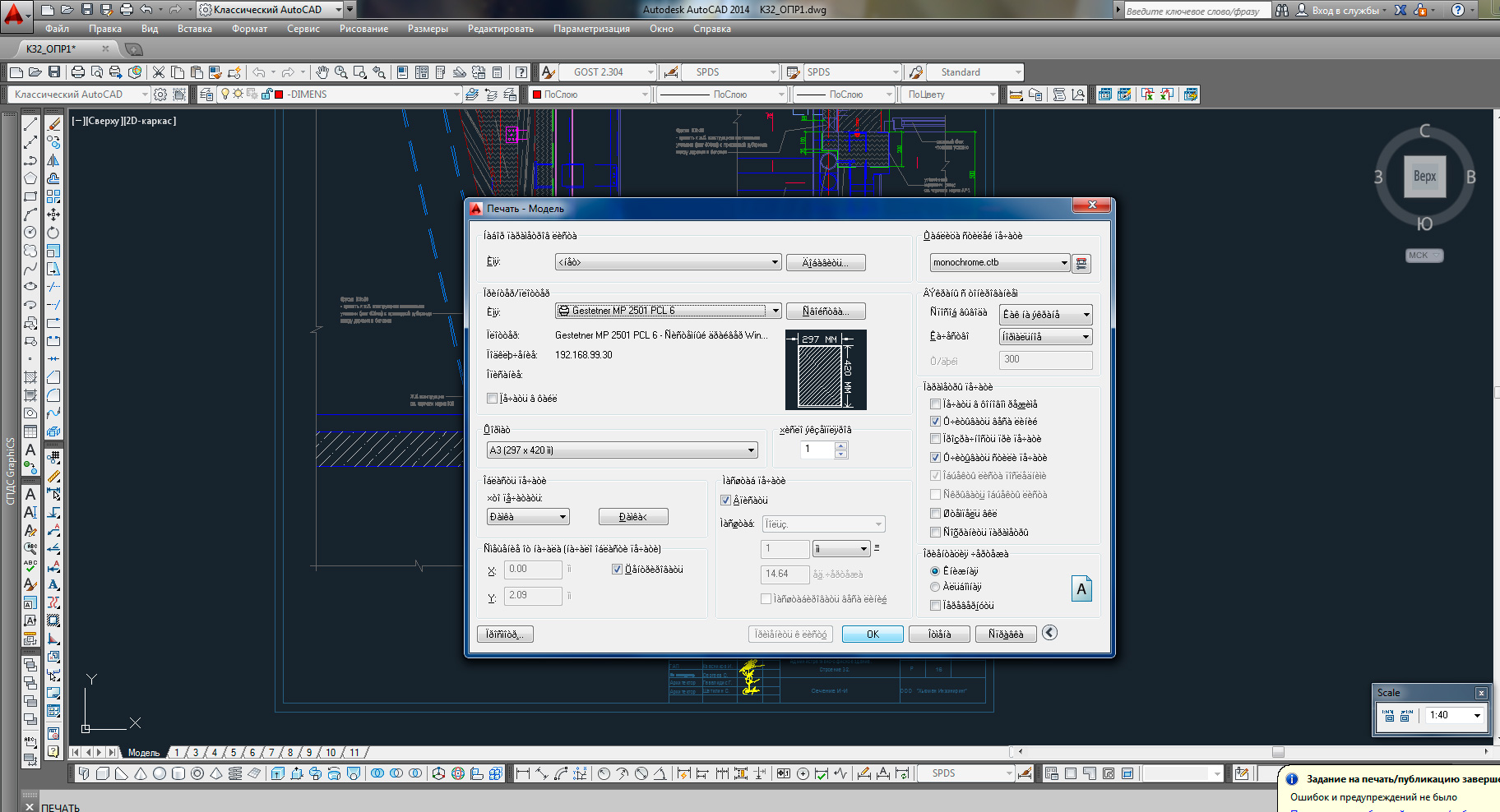Open the Help question mark icon
Viewport: 1500px width, 812px height.
coord(521,72)
